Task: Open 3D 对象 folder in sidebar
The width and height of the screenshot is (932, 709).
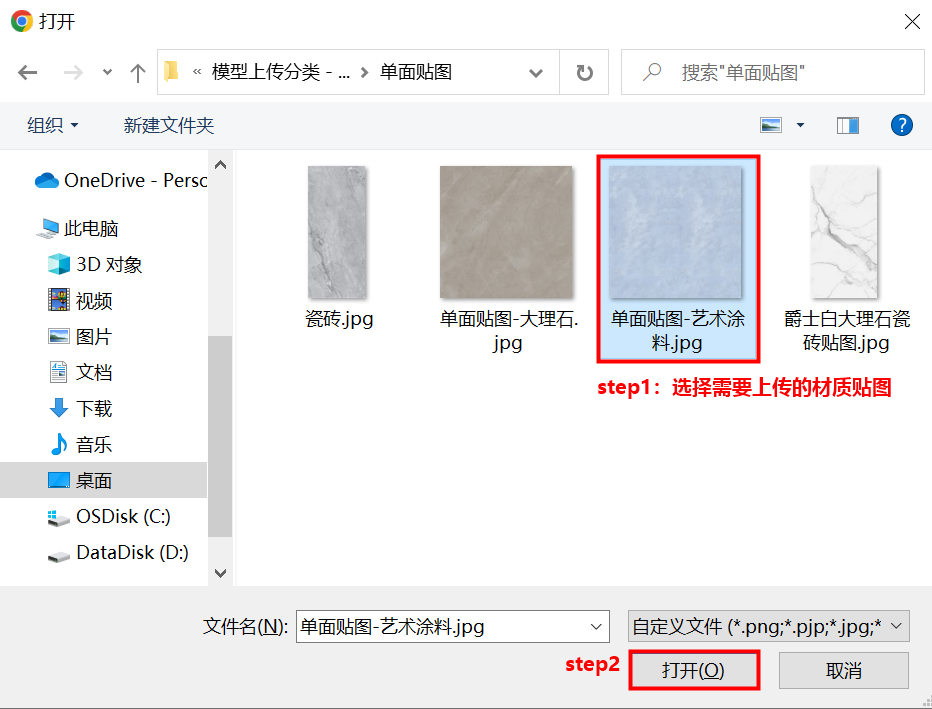Action: 95,264
